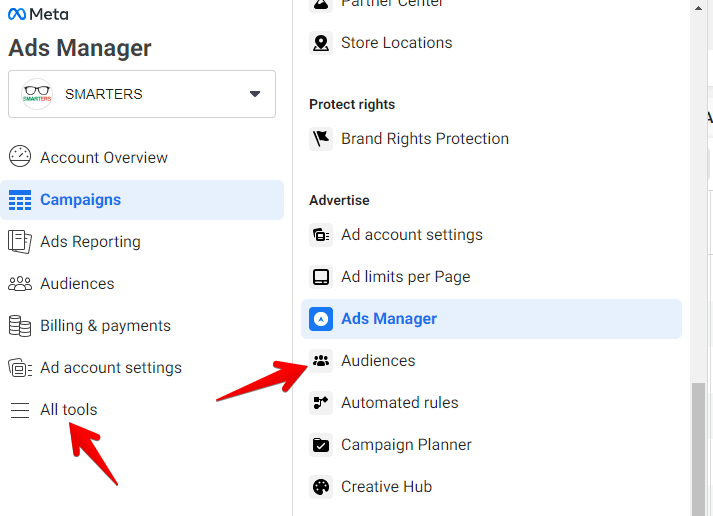The height and width of the screenshot is (516, 713).
Task: Click the Partner Center icon
Action: (x=321, y=5)
